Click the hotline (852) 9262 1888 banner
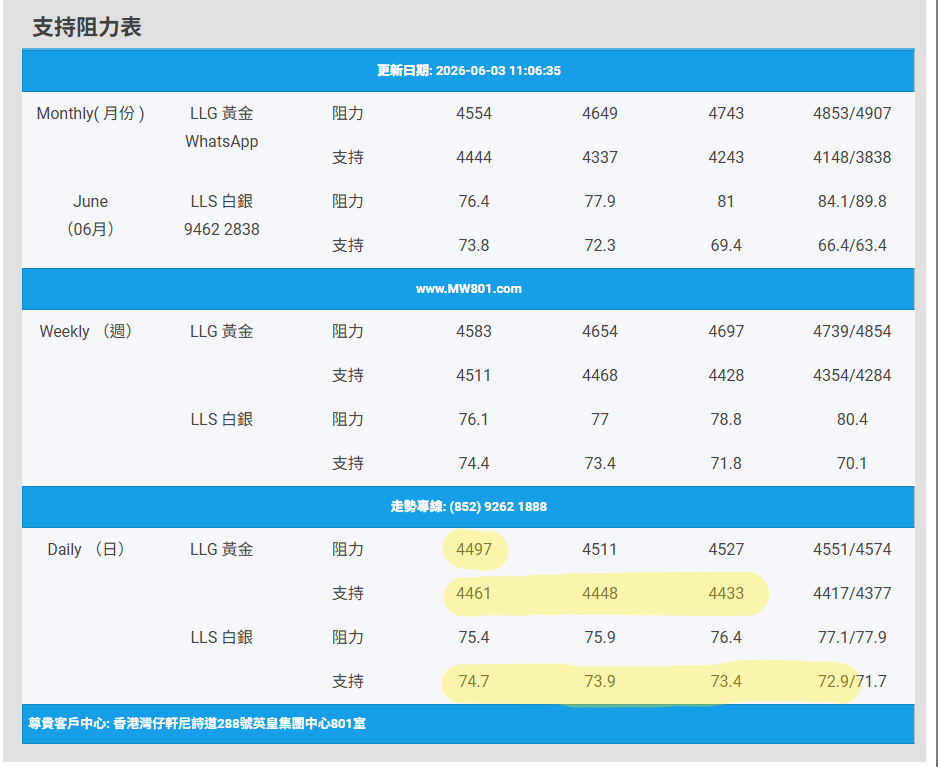The image size is (938, 767). click(x=468, y=507)
